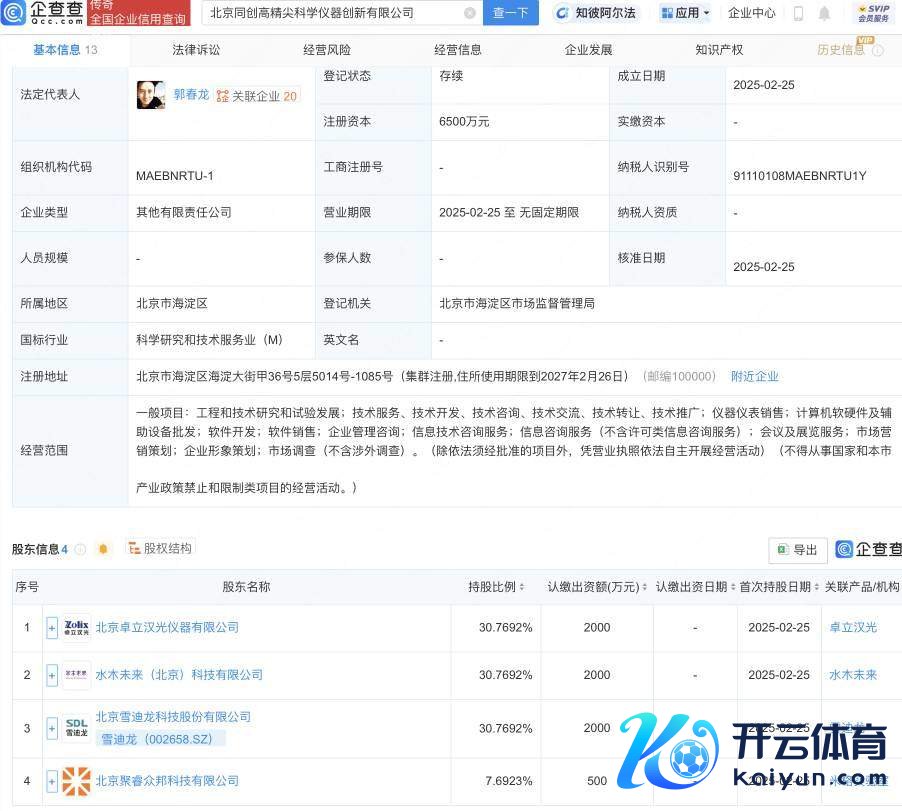Export shareholder list with 导出 button

click(x=798, y=550)
